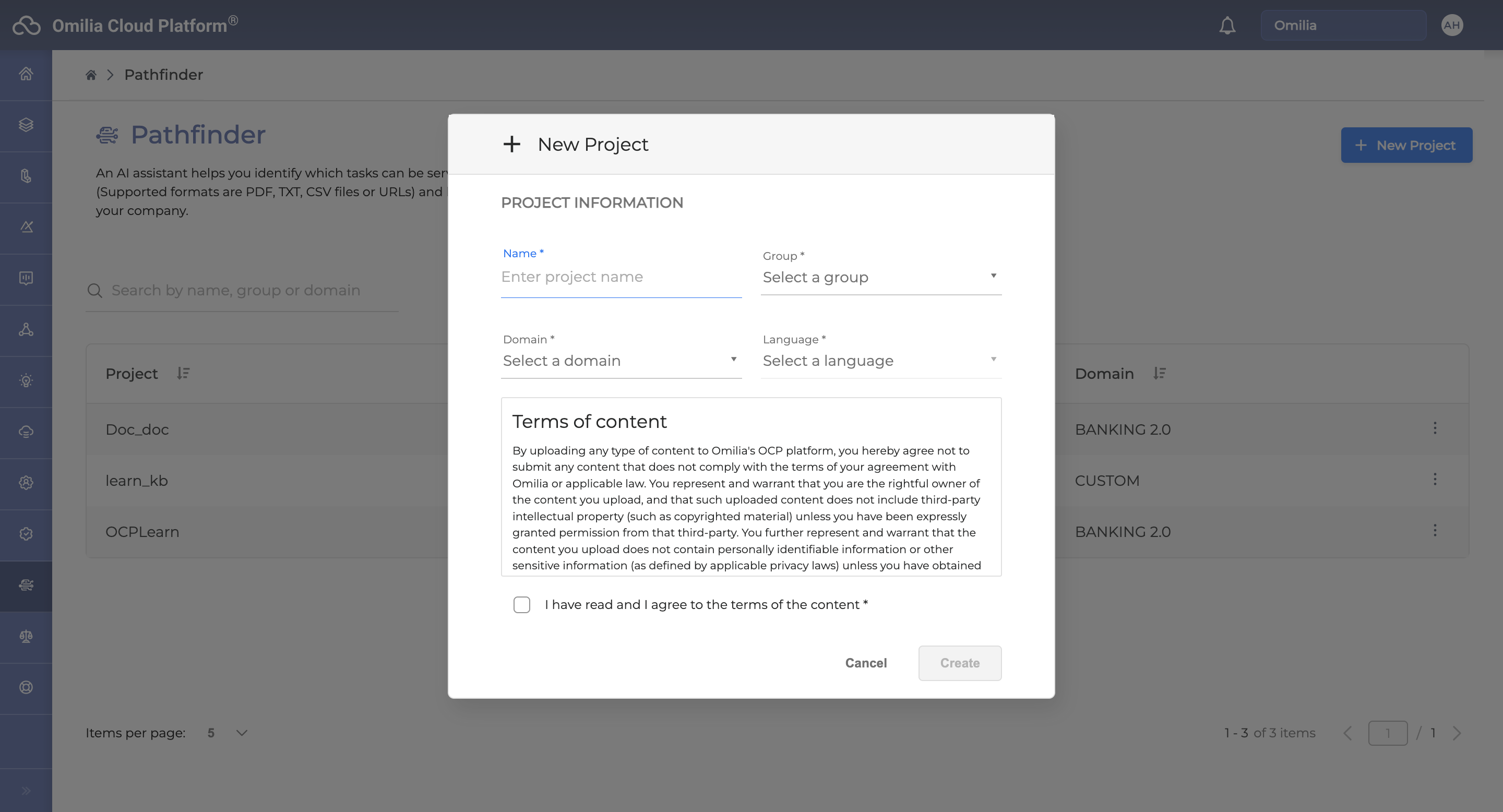Screen dimensions: 1503x812
Task: Click the home icon in left sidebar
Action: click(x=26, y=74)
